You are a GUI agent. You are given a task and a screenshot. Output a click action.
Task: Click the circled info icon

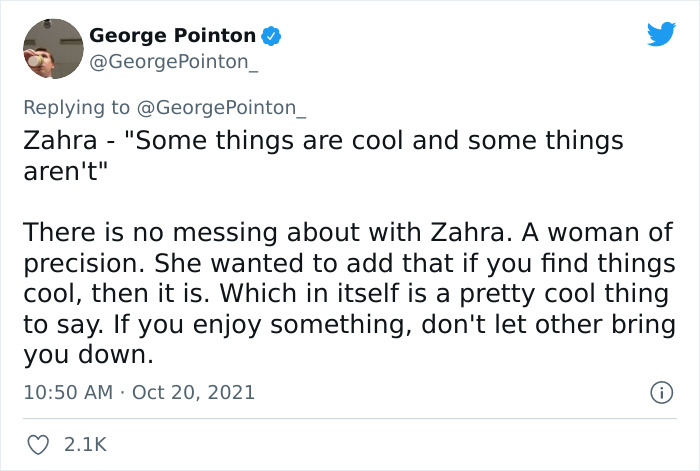[661, 393]
